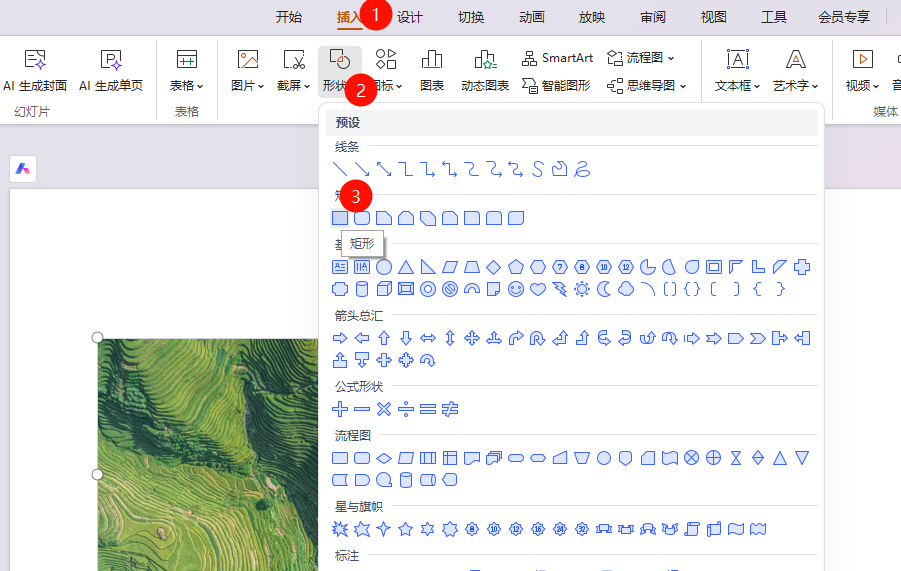The image size is (901, 571).
Task: Switch to the 设计 tab
Action: [x=410, y=17]
